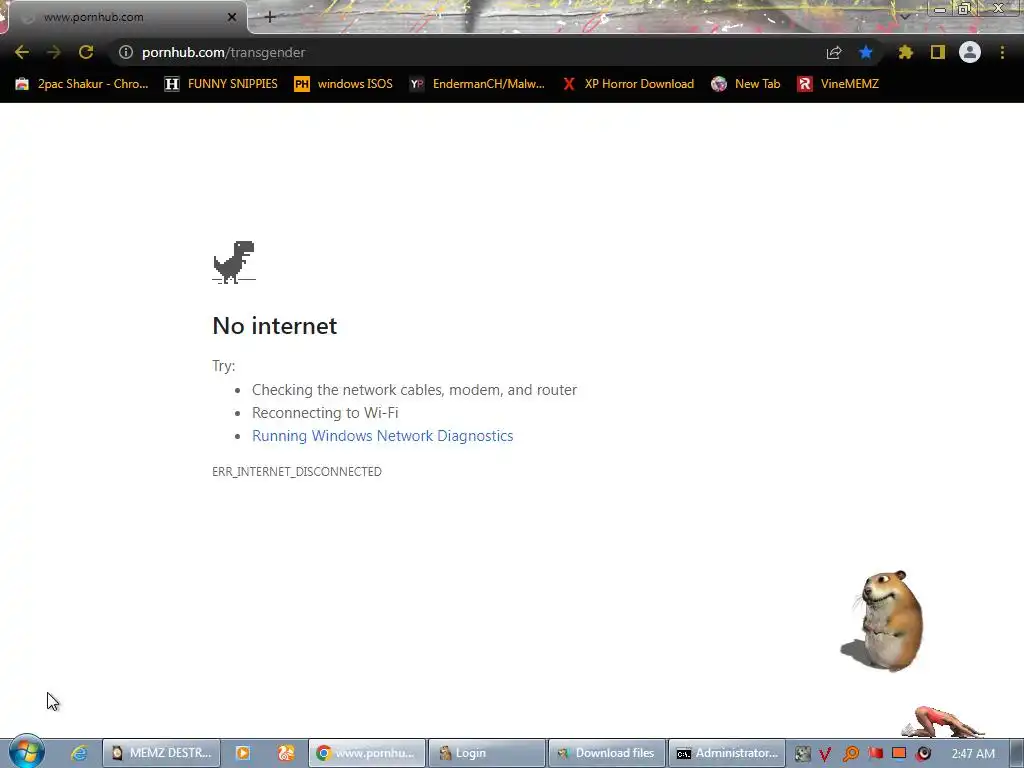The image size is (1024, 768).
Task: Reload the page with the refresh icon
Action: [x=86, y=52]
